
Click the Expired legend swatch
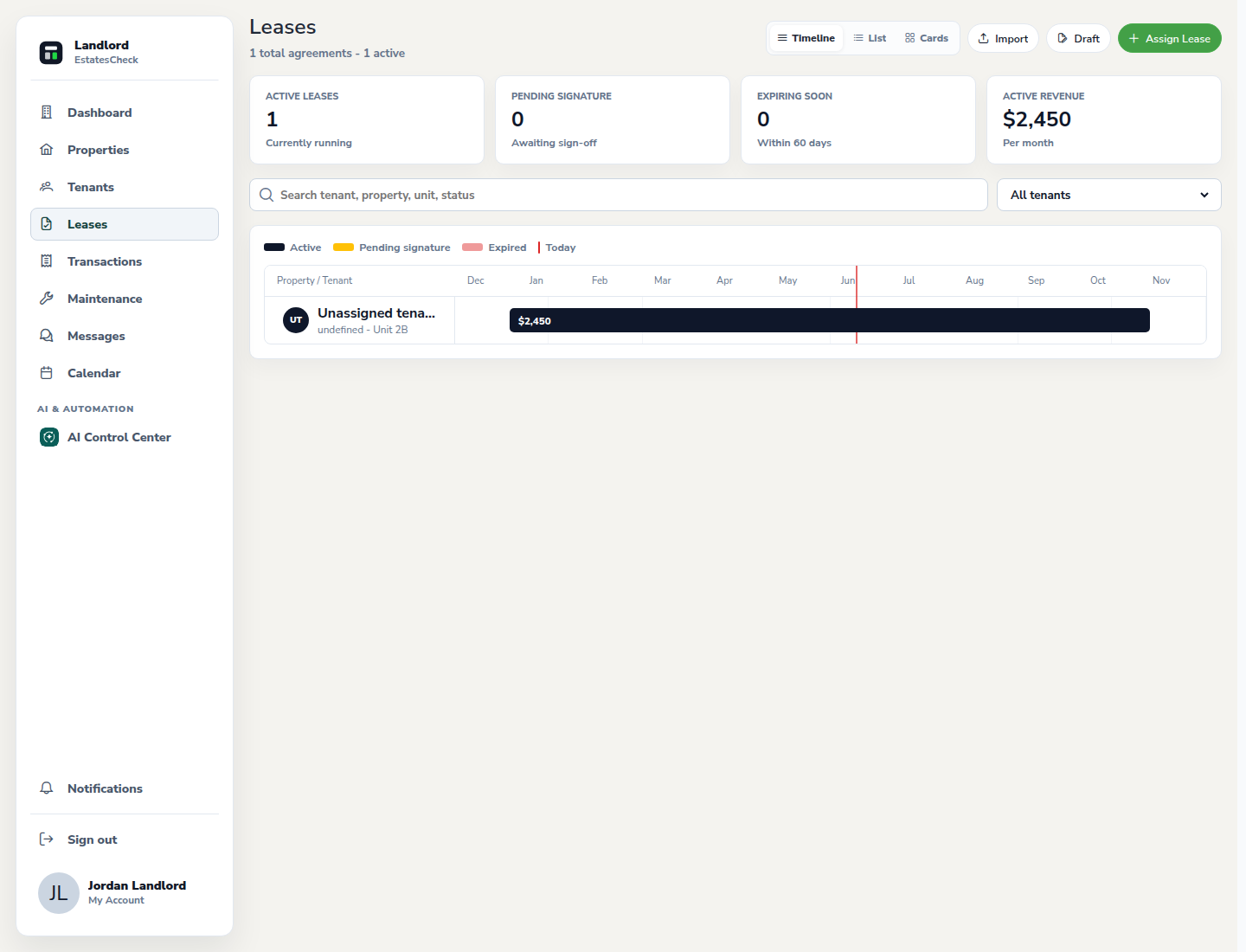[x=472, y=248]
